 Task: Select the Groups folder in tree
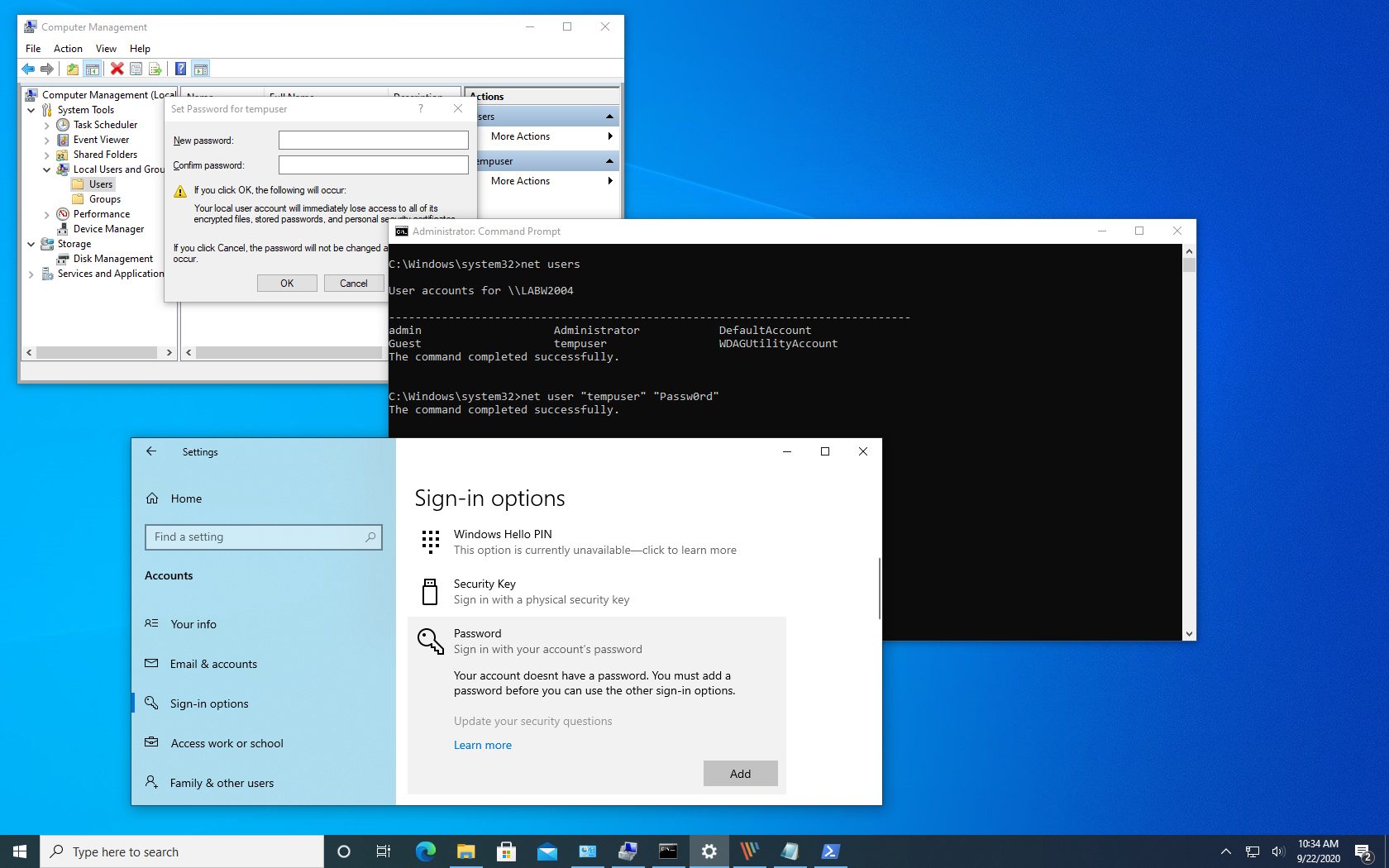coord(104,199)
